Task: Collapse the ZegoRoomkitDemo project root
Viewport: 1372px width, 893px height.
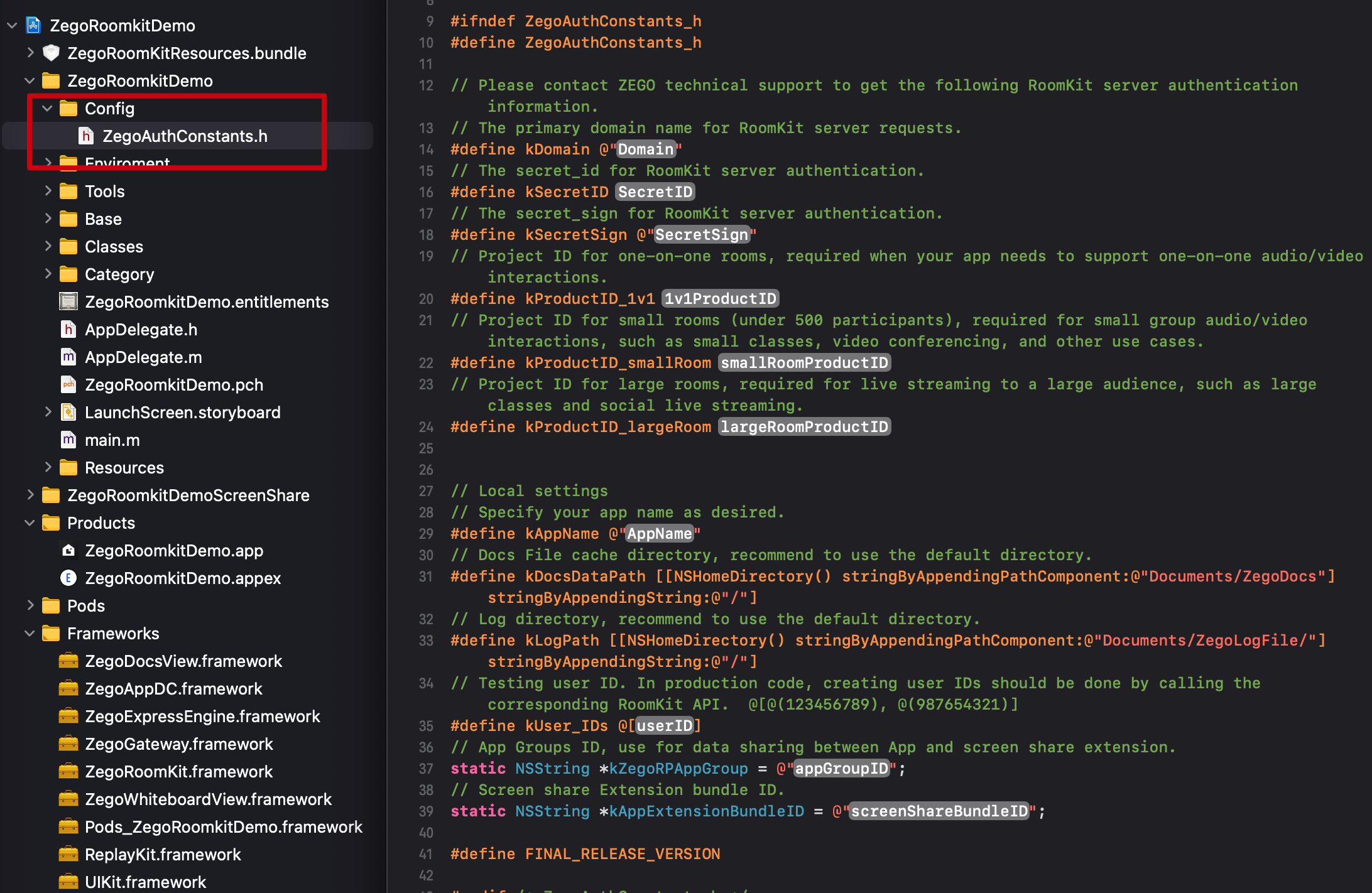Action: tap(12, 26)
